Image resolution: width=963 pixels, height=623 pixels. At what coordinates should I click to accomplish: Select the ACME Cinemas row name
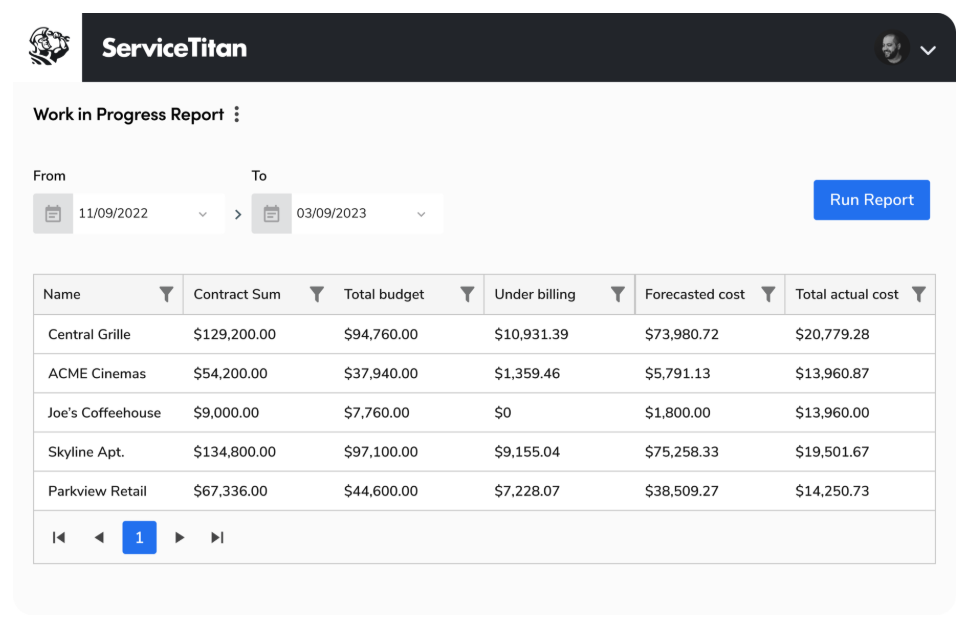pyautogui.click(x=97, y=374)
